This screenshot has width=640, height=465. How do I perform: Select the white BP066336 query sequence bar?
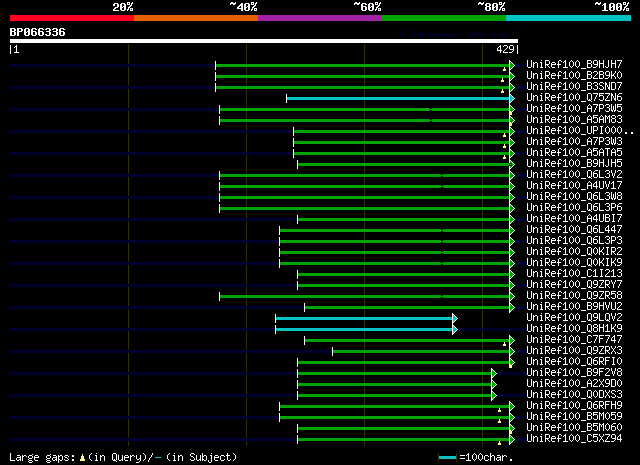pos(264,41)
